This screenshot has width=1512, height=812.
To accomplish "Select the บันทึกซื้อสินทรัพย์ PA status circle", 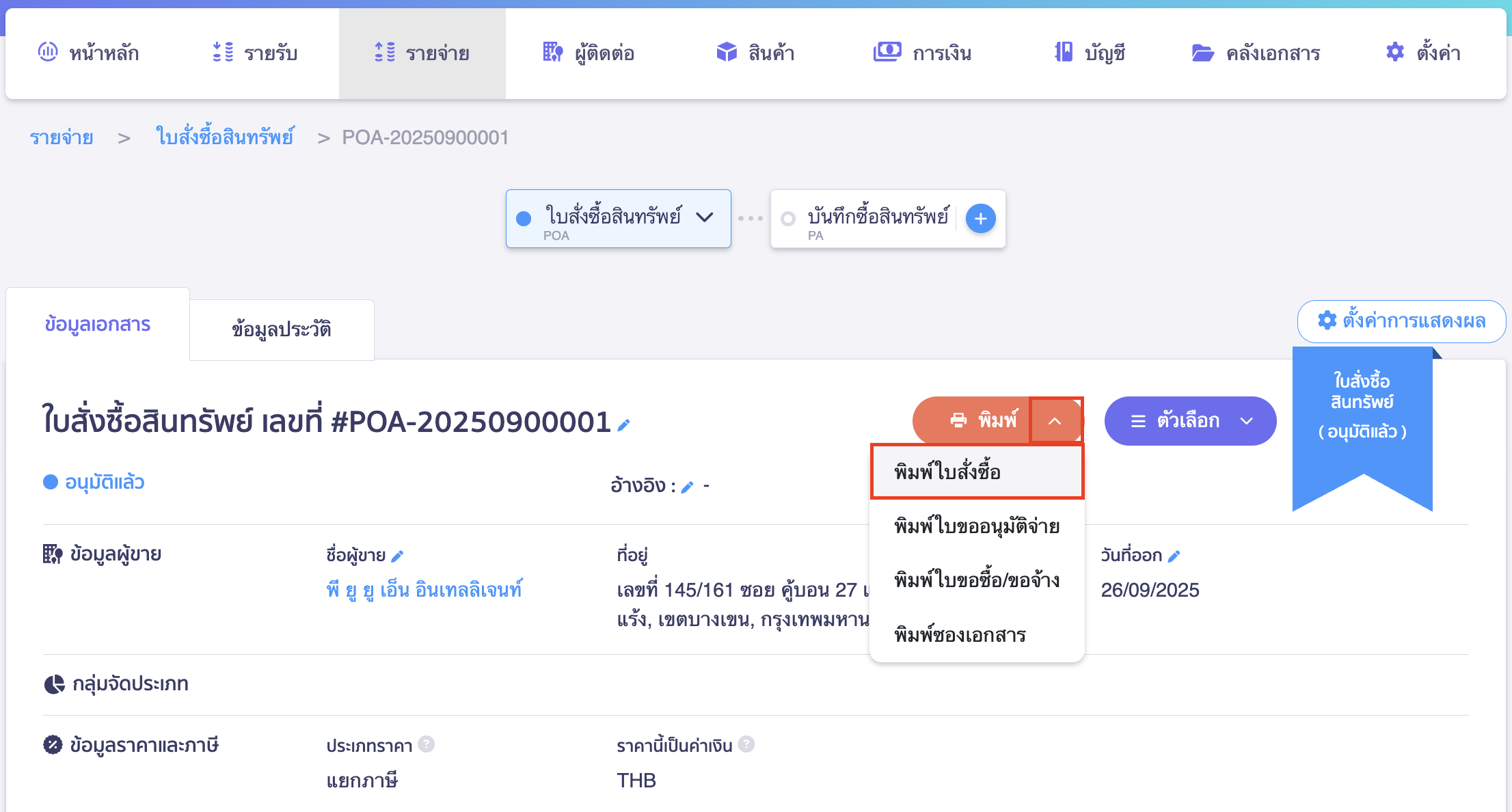I will [788, 219].
